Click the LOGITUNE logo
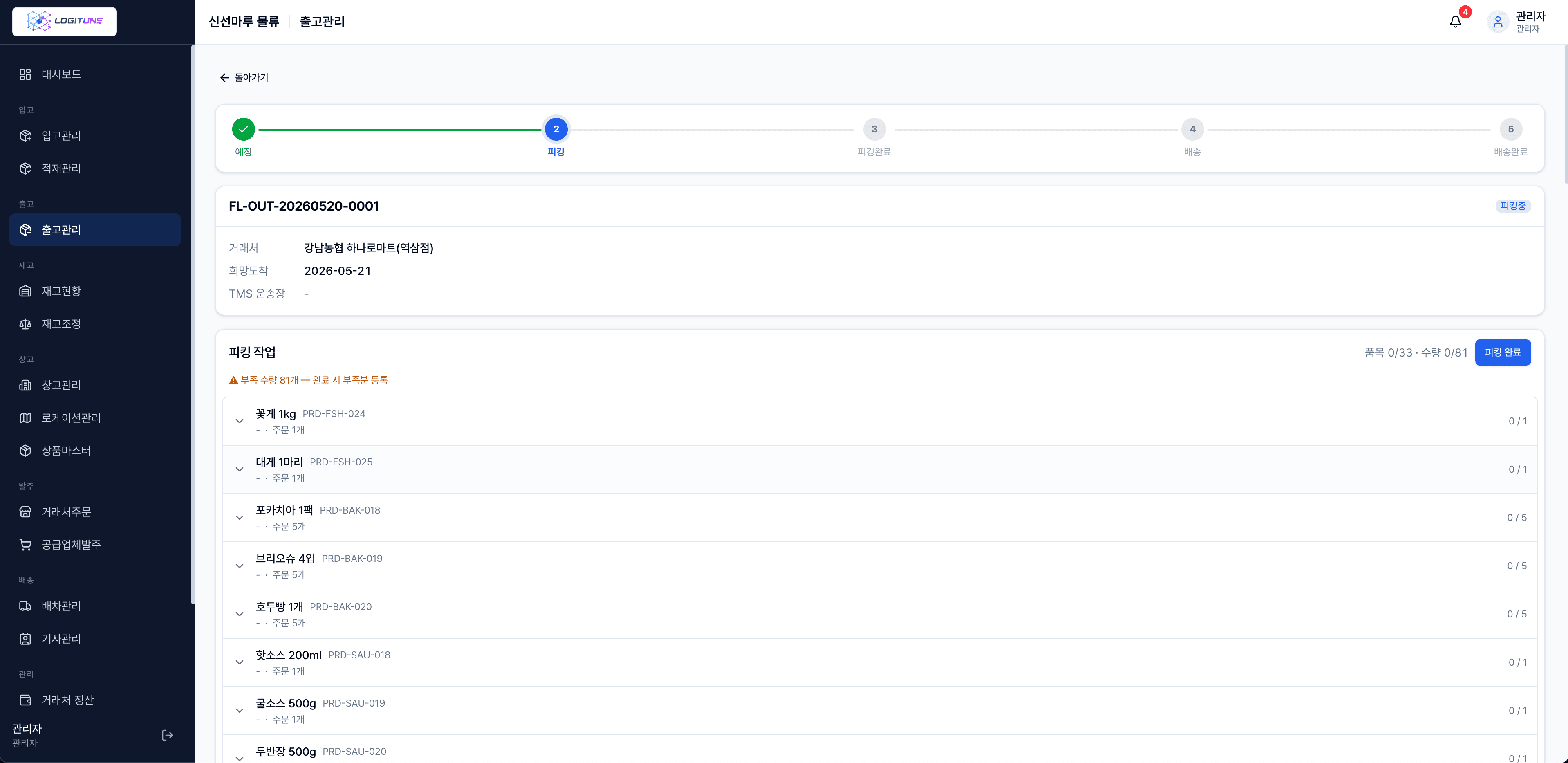Screen dimensions: 1568x763 [65, 21]
